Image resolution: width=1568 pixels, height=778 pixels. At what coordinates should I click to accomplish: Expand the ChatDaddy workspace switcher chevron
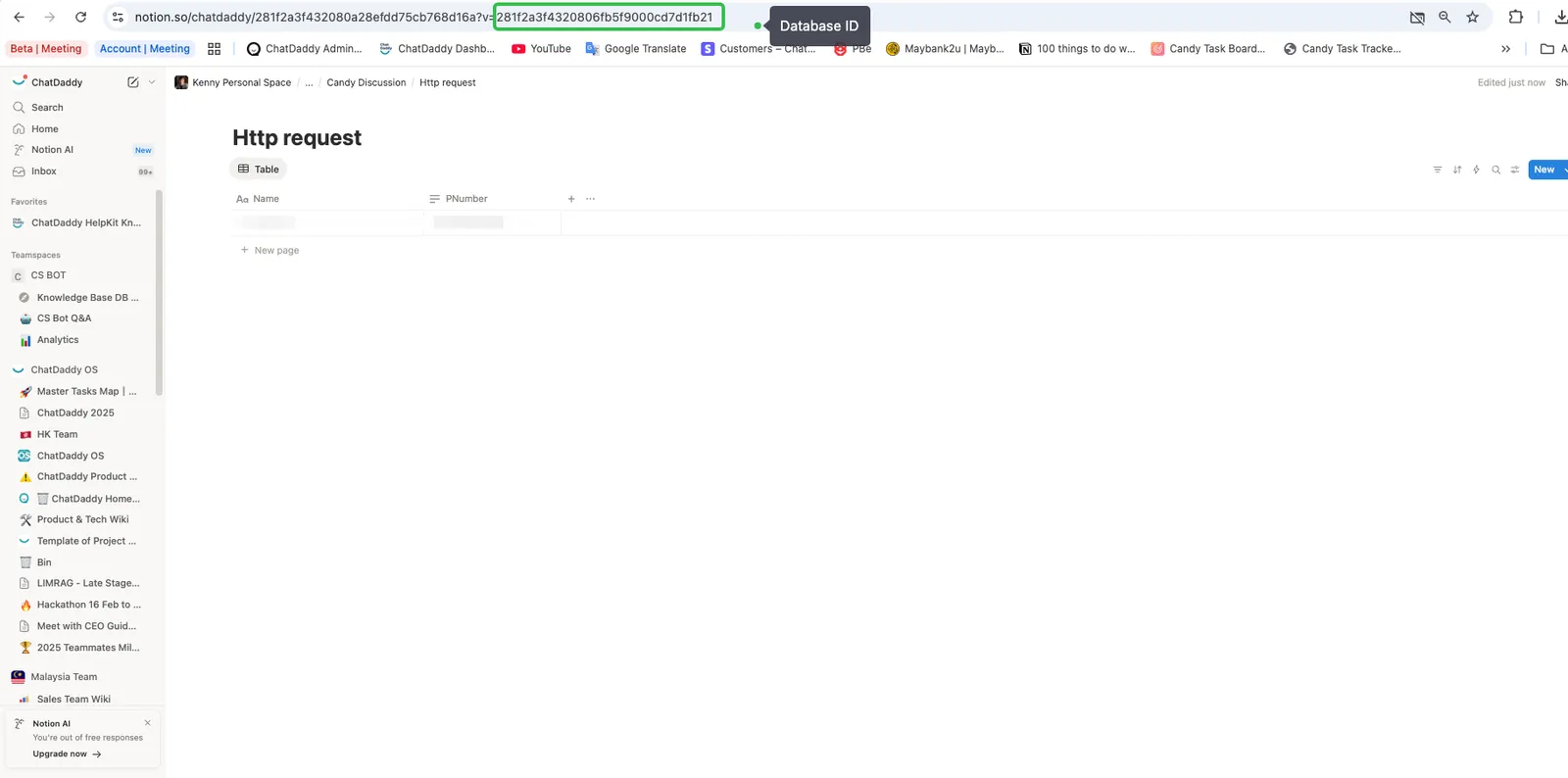coord(152,82)
